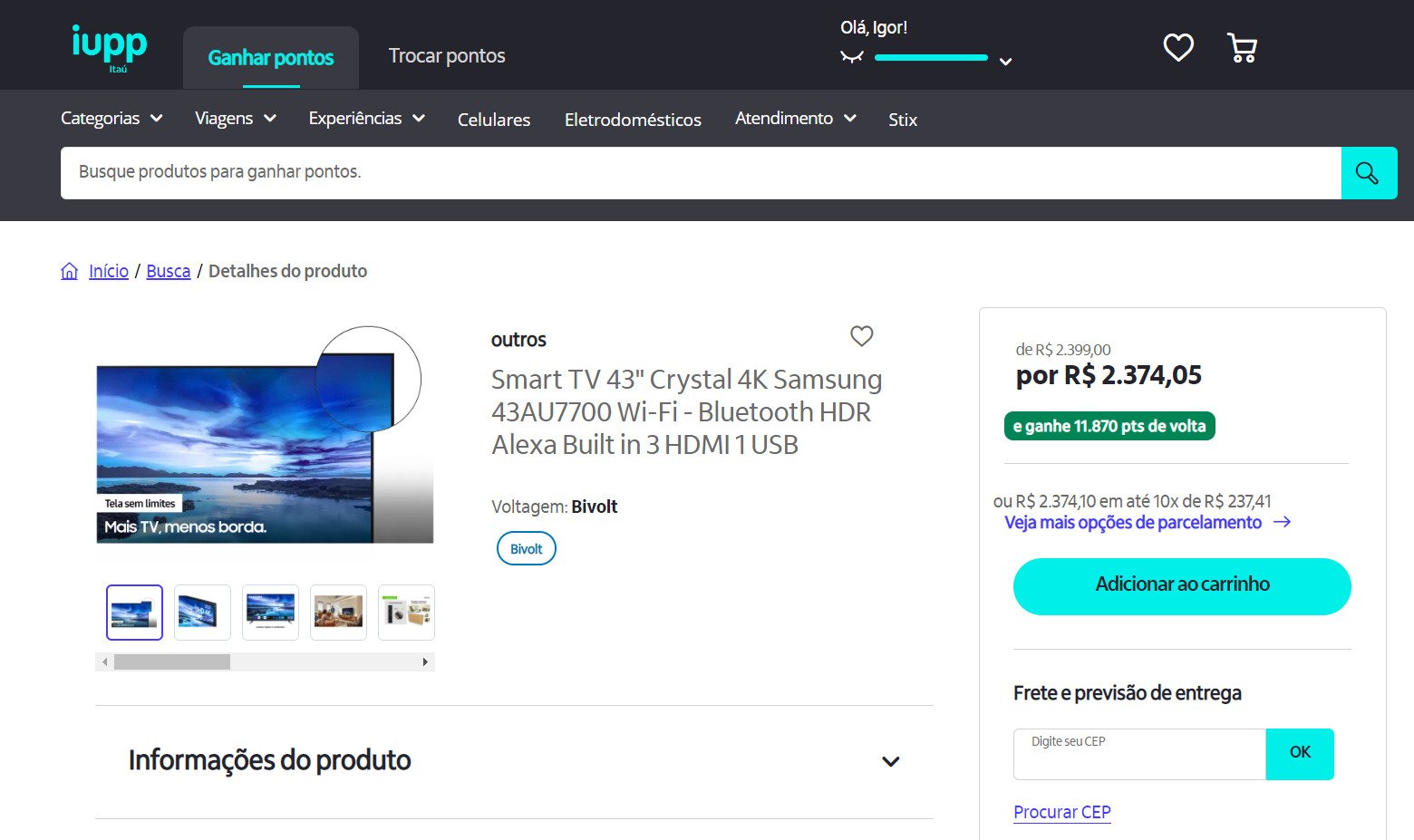Expand Informações do produto section
The image size is (1414, 840).
click(514, 761)
